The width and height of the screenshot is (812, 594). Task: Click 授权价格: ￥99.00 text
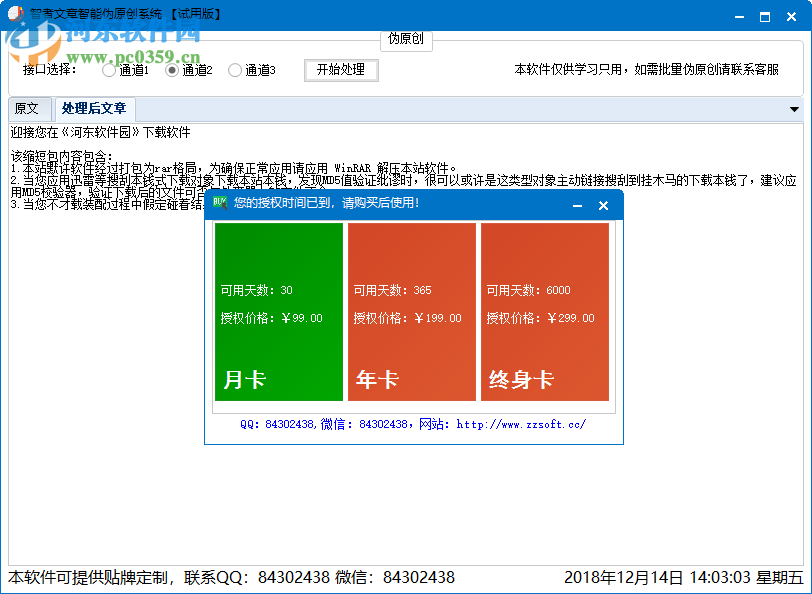pos(271,318)
